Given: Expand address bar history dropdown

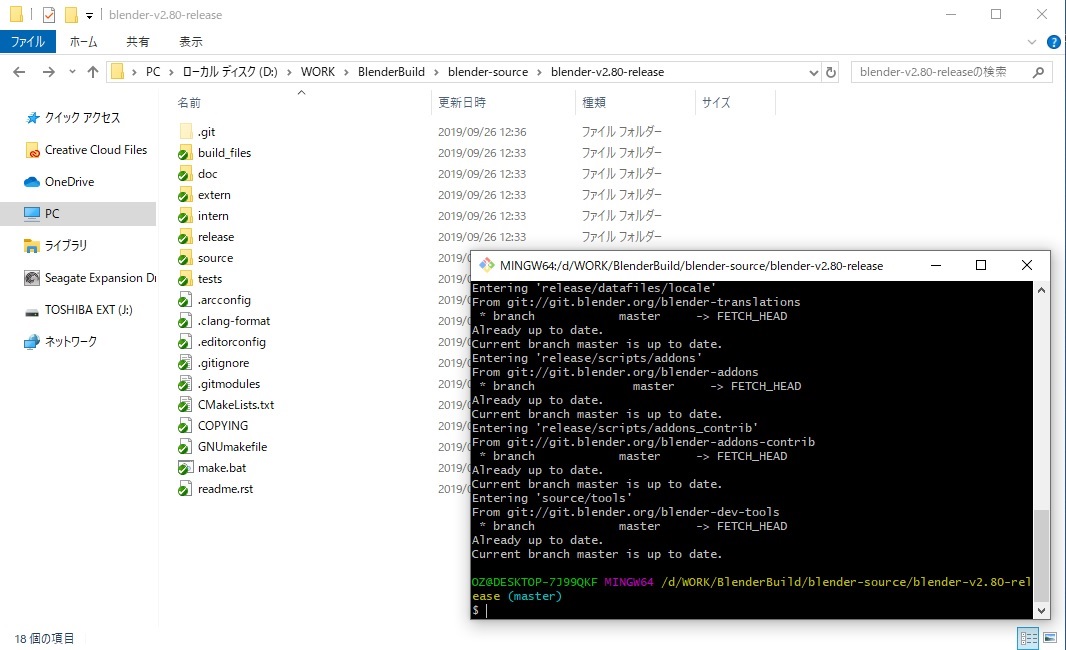Looking at the screenshot, I should 813,72.
